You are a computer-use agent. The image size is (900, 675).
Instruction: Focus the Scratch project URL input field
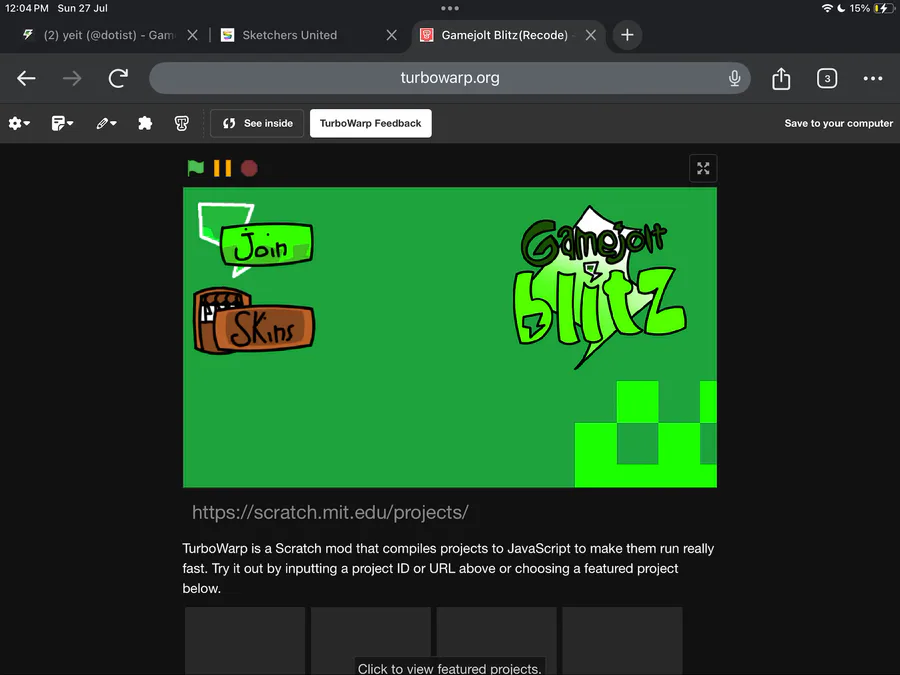449,512
